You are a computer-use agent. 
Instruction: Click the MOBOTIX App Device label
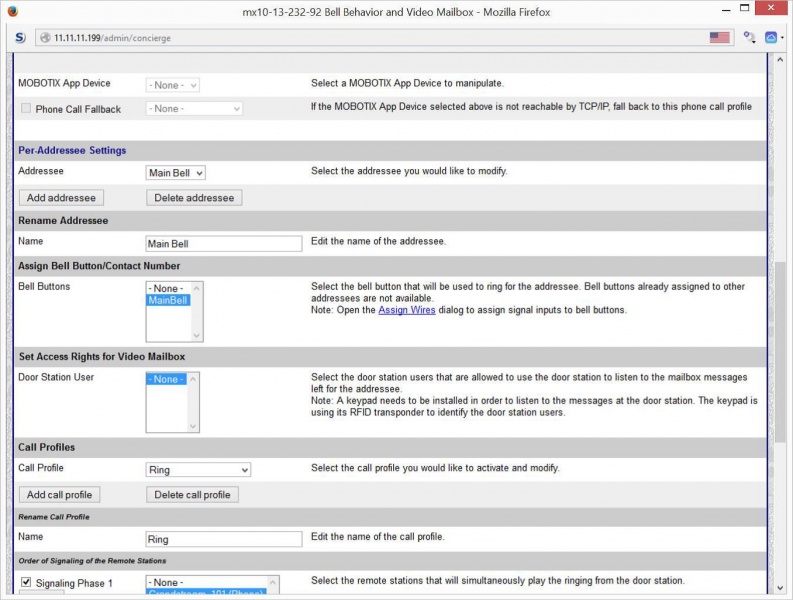coord(64,83)
